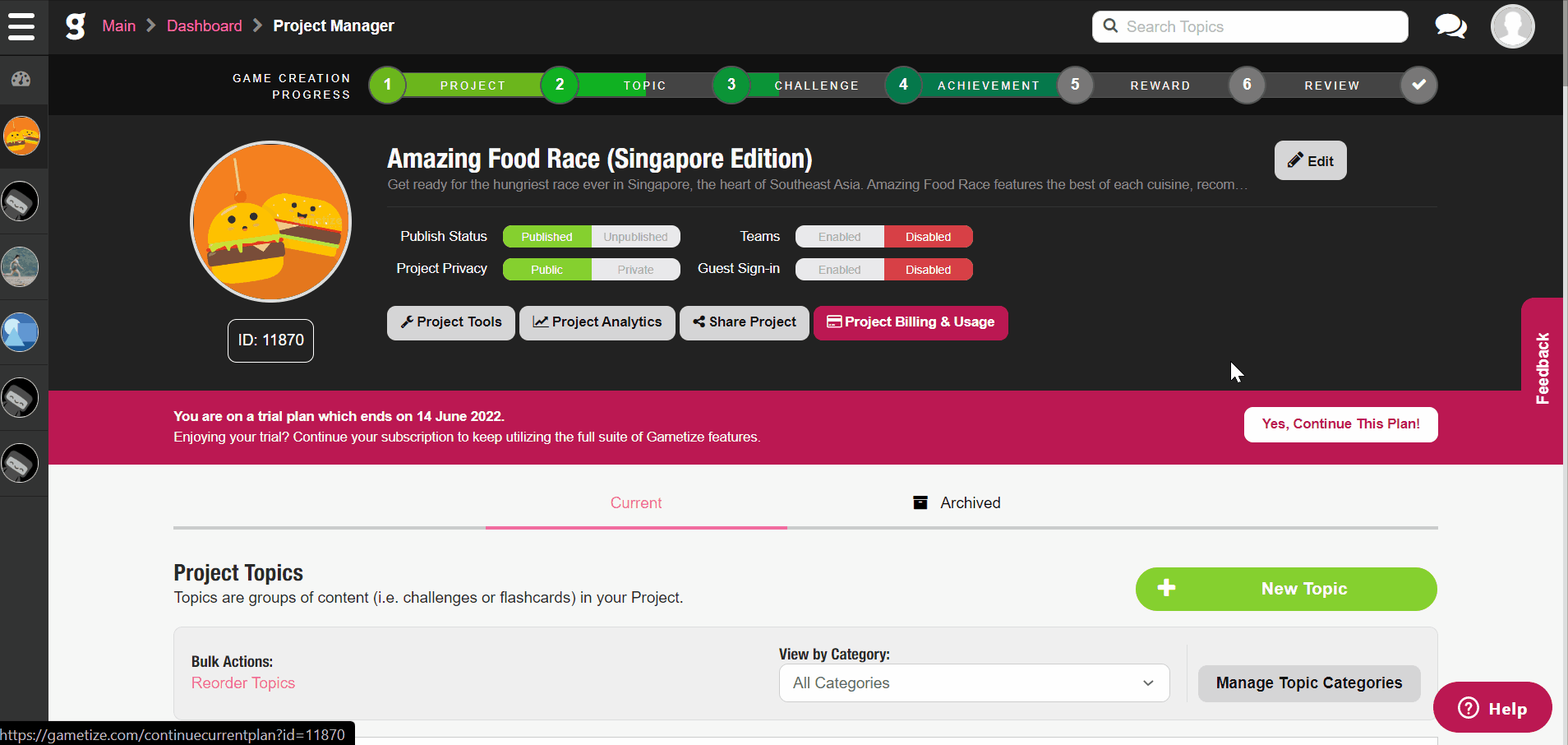The height and width of the screenshot is (745, 1568).
Task: Go to progress step 5 Reward
Action: pos(1075,85)
